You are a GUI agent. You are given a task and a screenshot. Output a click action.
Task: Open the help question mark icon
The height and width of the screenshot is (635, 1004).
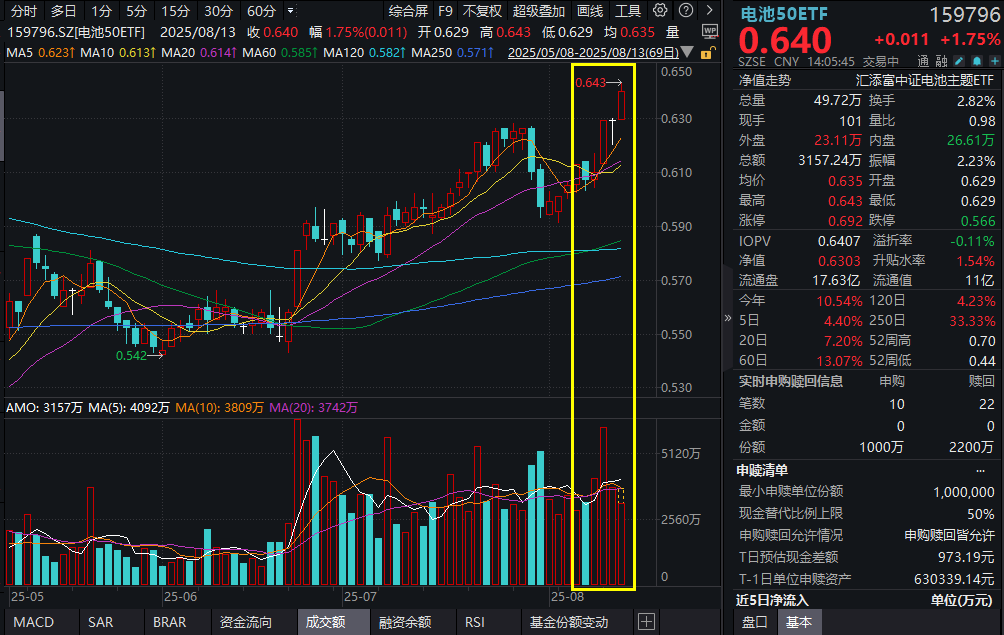click(686, 10)
